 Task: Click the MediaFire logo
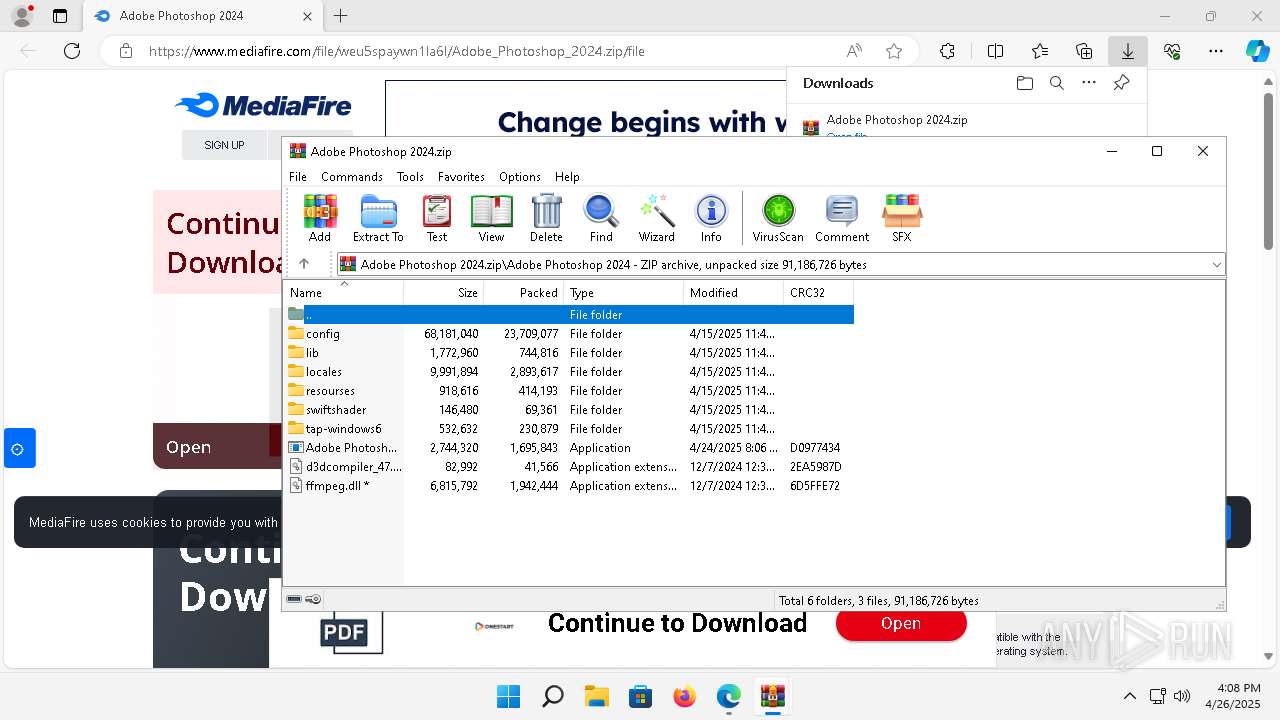pyautogui.click(x=263, y=105)
